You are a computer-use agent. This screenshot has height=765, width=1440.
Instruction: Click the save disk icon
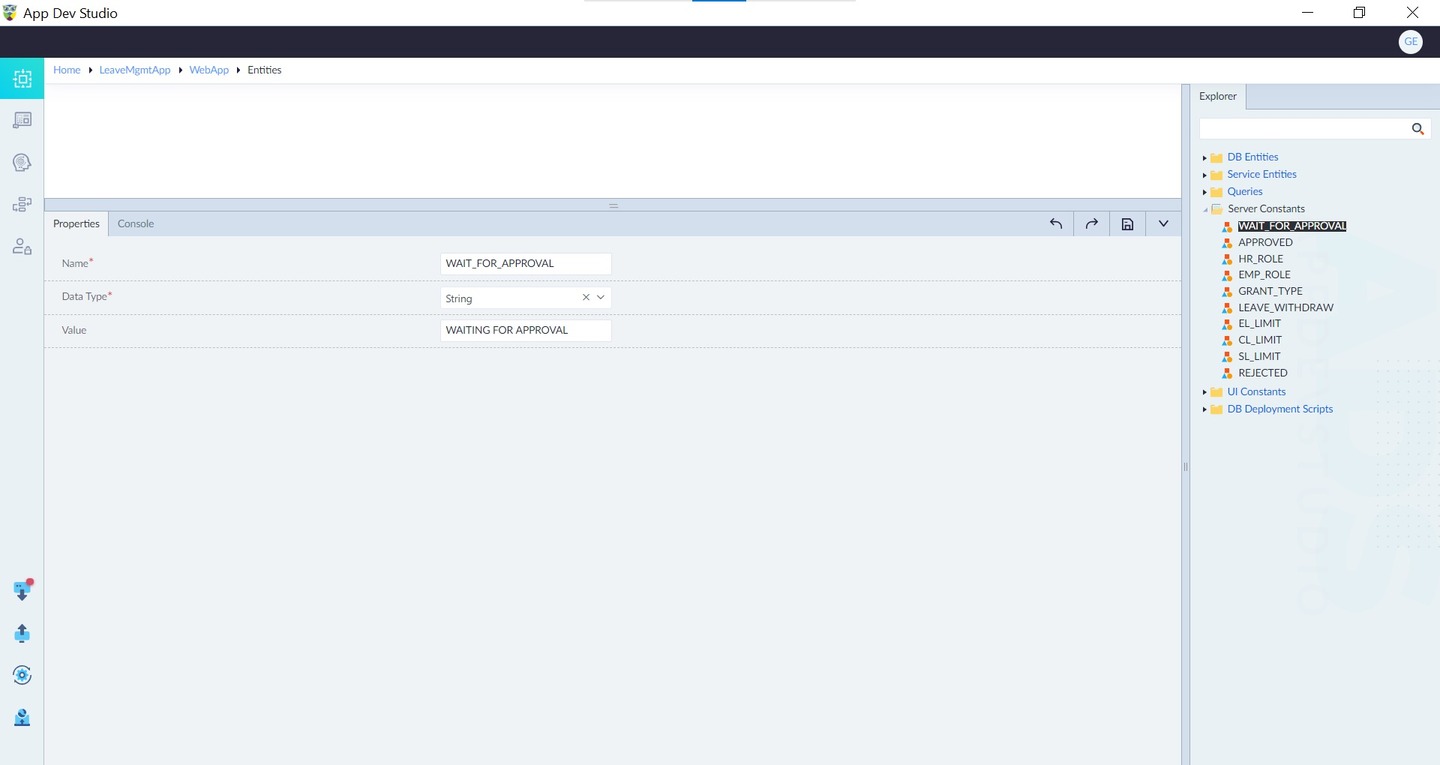1127,224
